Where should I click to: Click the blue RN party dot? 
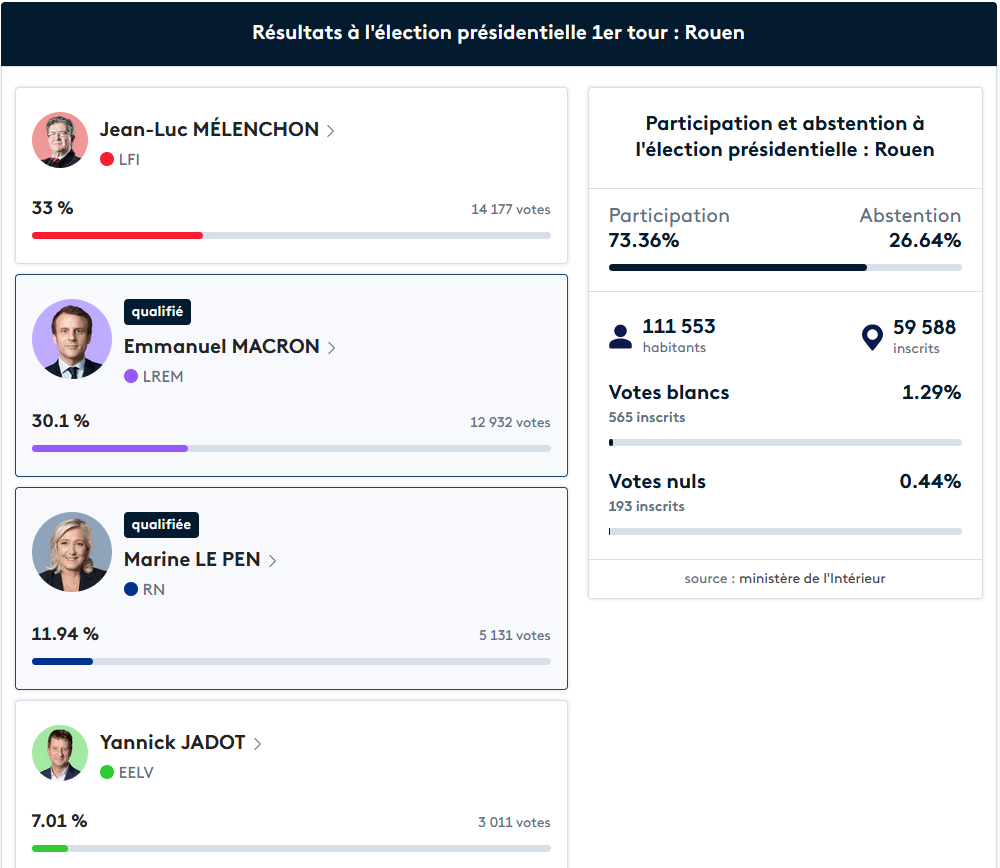pyautogui.click(x=131, y=589)
